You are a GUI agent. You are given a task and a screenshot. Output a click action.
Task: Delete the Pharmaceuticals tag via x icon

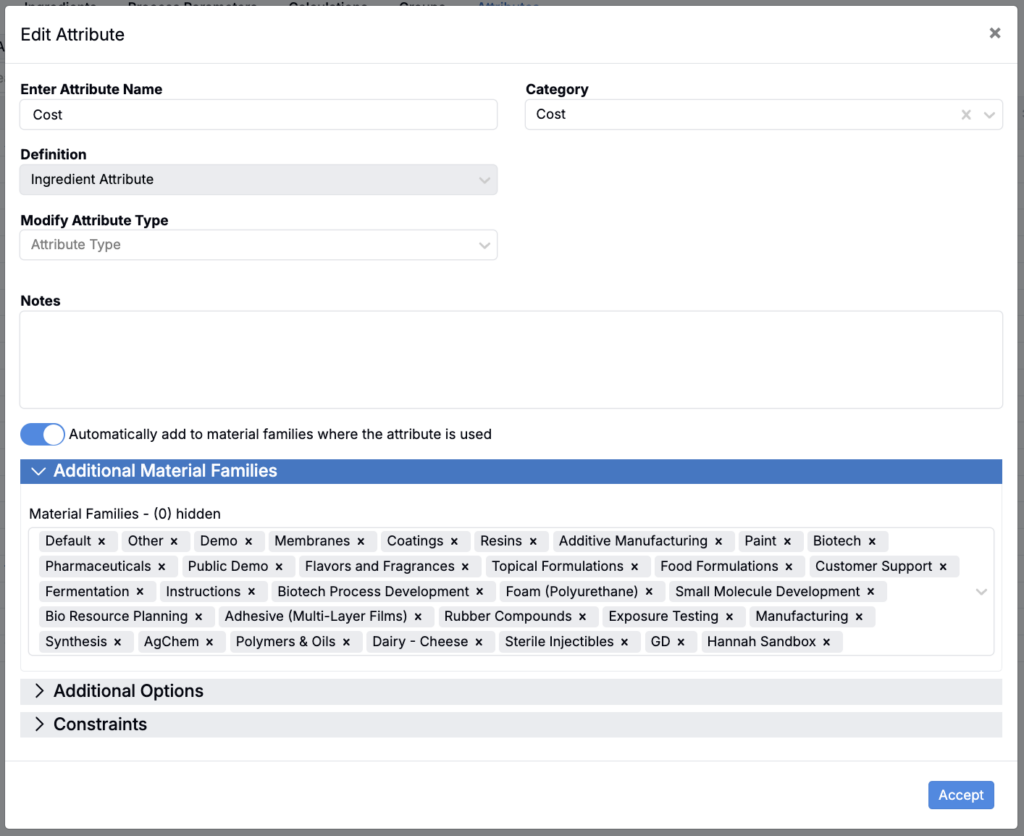point(161,567)
